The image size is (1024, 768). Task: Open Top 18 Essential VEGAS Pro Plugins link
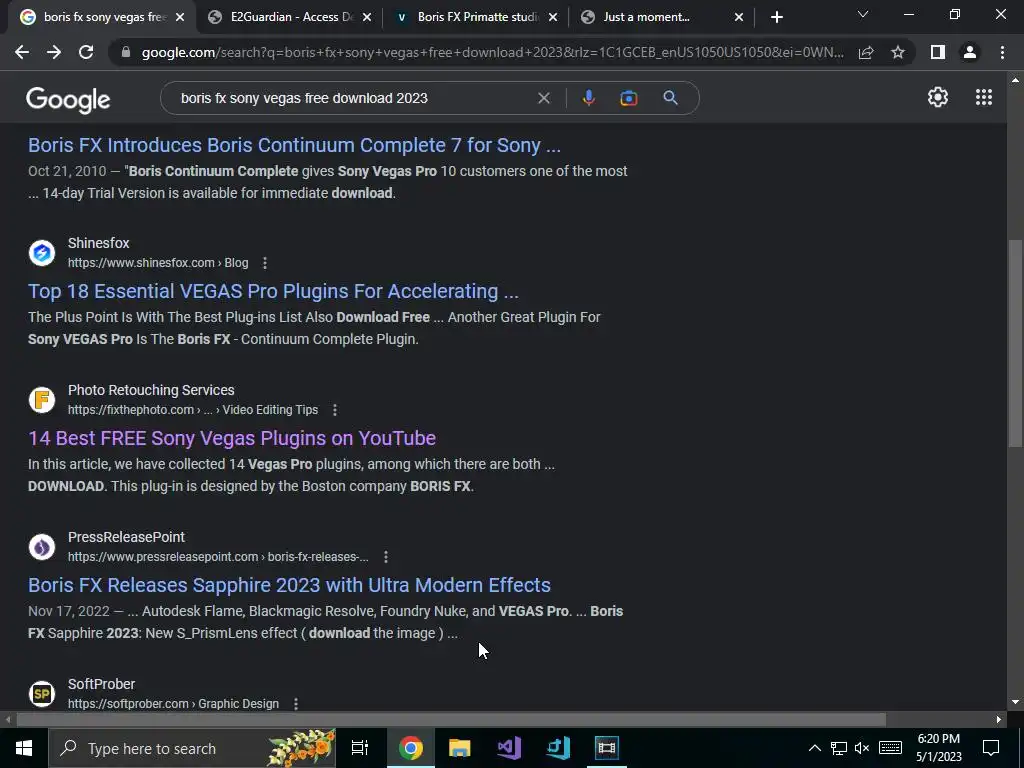tap(273, 291)
